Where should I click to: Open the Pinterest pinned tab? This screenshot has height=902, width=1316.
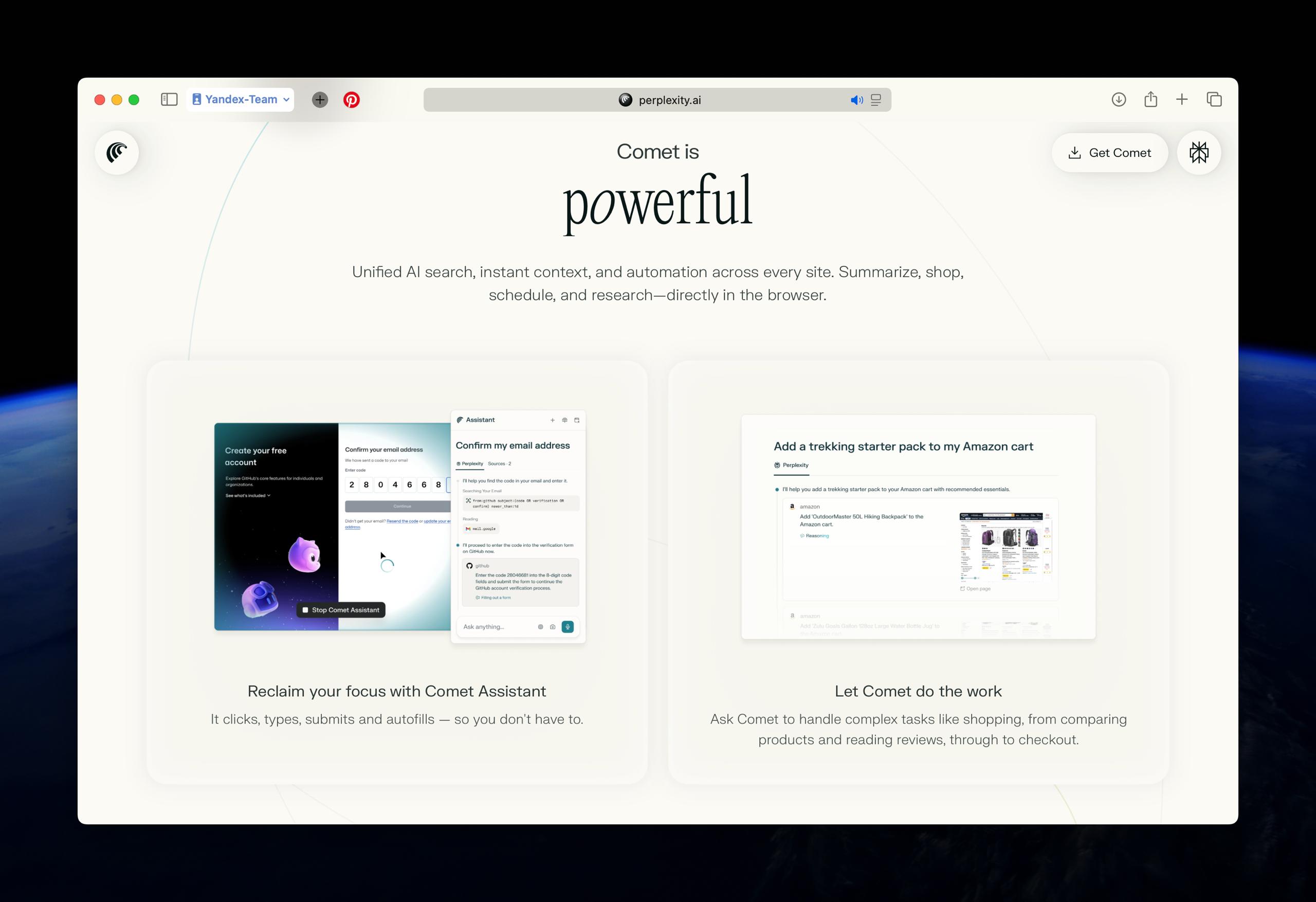coord(351,100)
